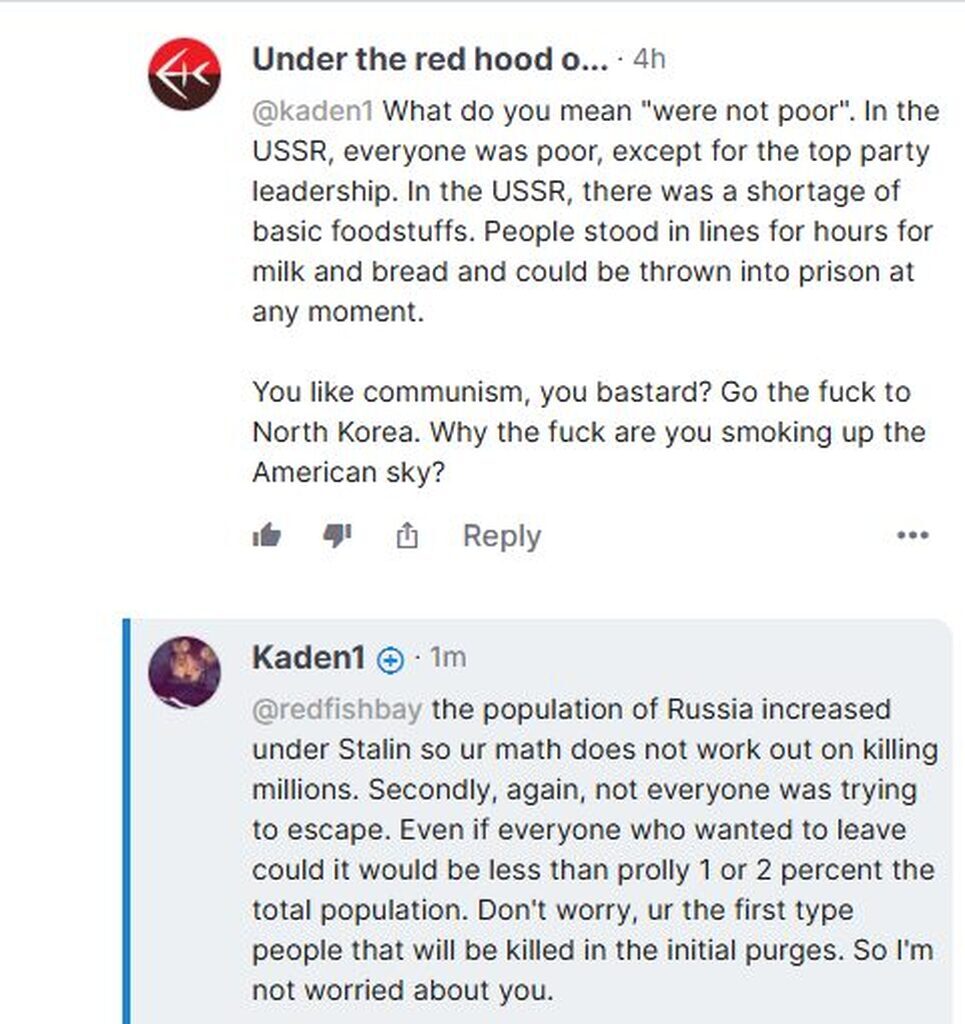Open the three-dot more options menu
Viewport: 965px width, 1024px height.
click(913, 536)
